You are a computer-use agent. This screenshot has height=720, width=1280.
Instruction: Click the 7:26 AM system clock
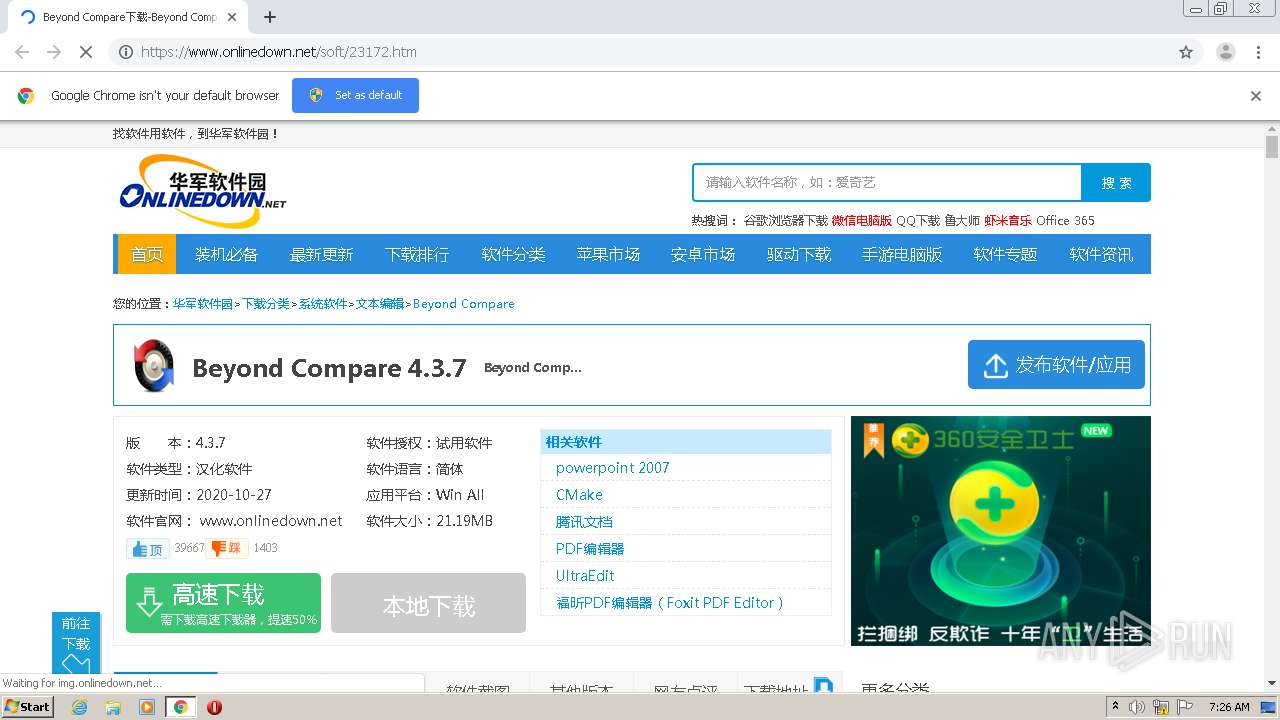(1229, 707)
